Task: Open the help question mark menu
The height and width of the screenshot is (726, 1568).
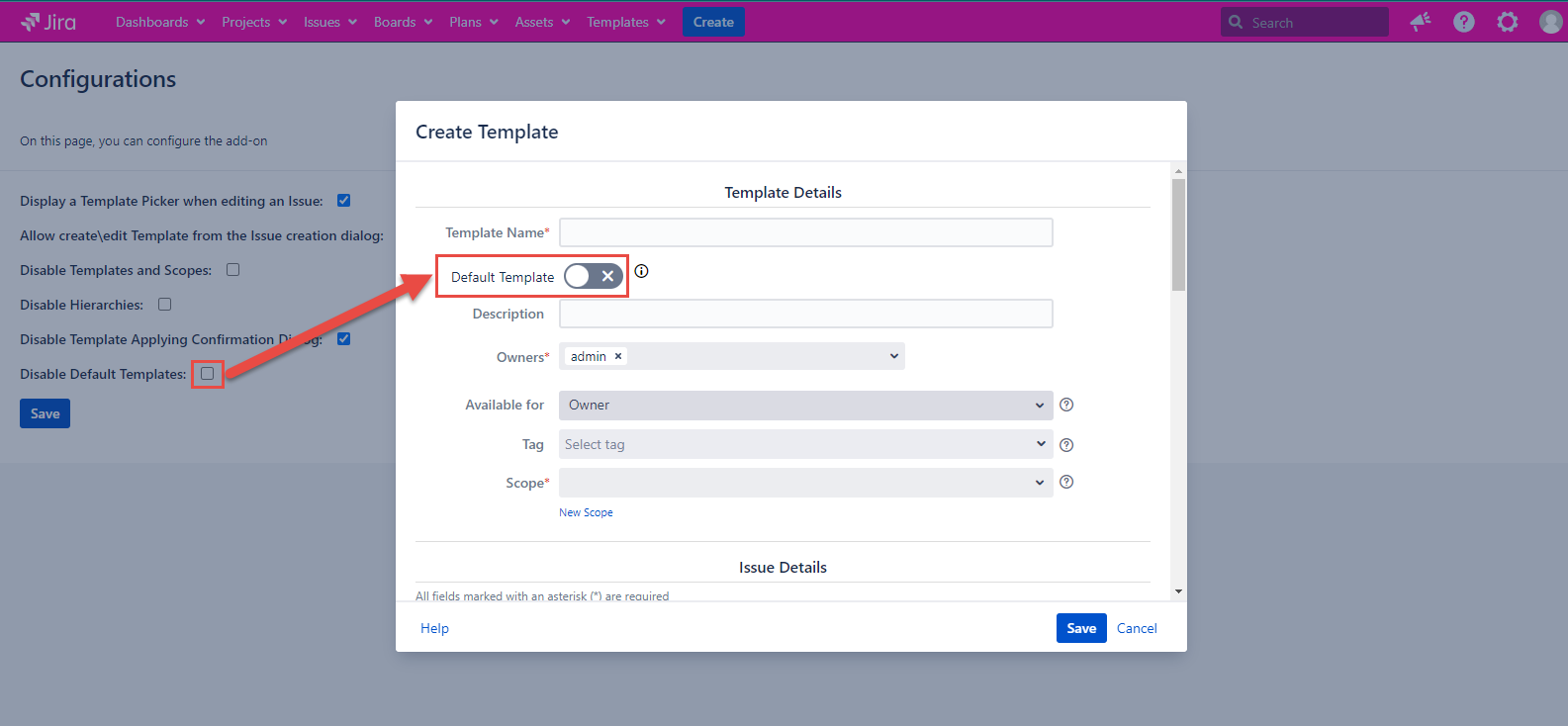Action: click(1464, 22)
